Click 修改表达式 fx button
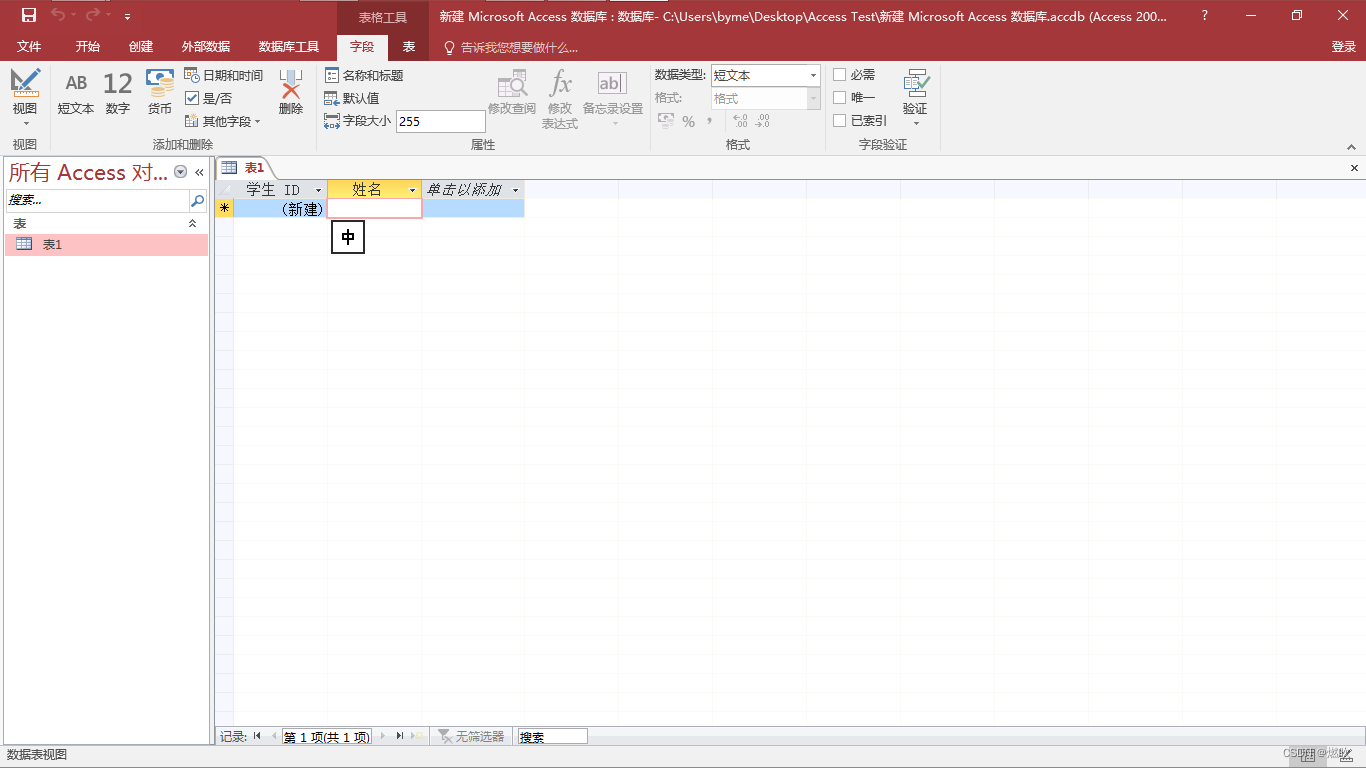The width and height of the screenshot is (1366, 768). point(560,100)
